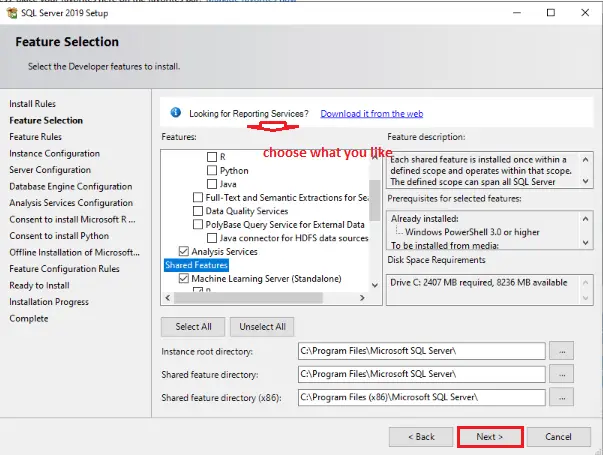
Task: Click Feature Rules step in sidebar
Action: point(35,137)
